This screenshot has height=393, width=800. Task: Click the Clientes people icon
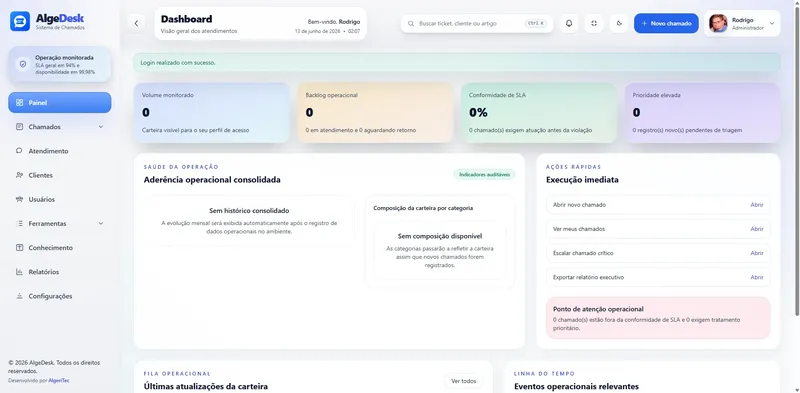point(19,175)
